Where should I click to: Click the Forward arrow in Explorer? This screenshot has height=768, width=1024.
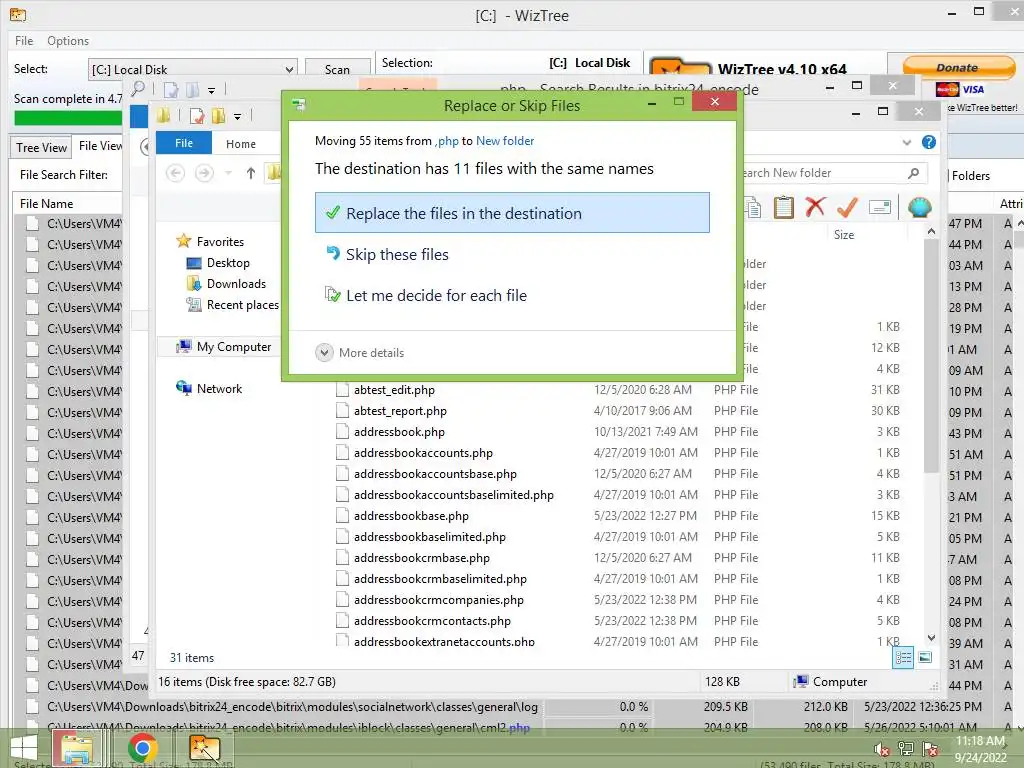[x=204, y=173]
